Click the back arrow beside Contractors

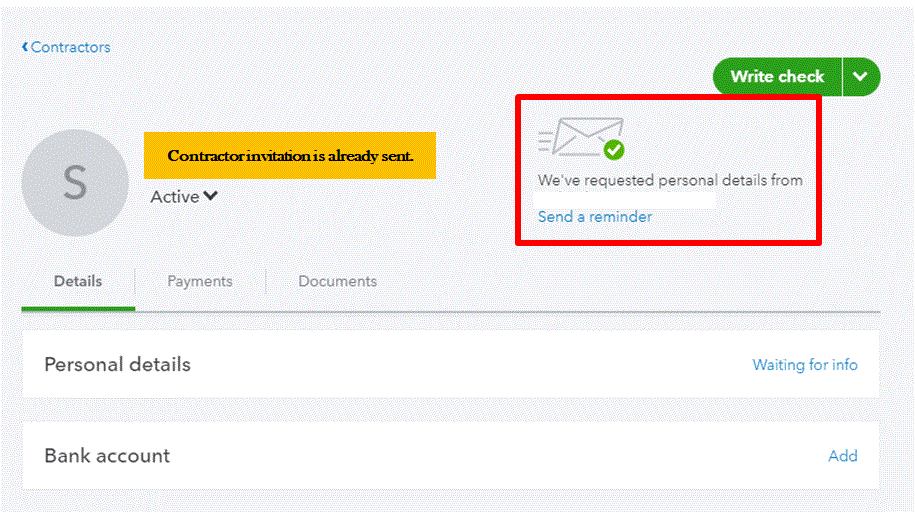pyautogui.click(x=25, y=47)
